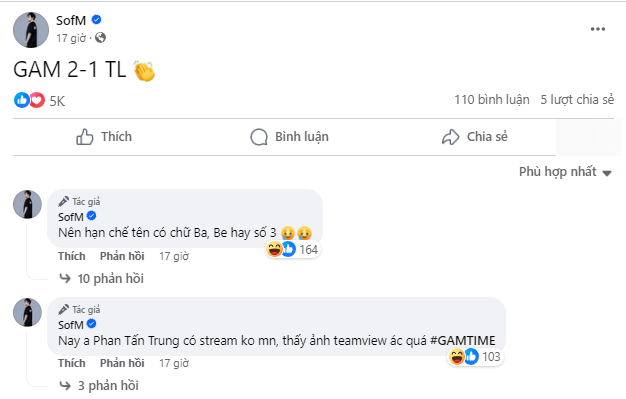Open the post reactions like and heart icons
Image resolution: width=626 pixels, height=399 pixels.
click(x=30, y=100)
